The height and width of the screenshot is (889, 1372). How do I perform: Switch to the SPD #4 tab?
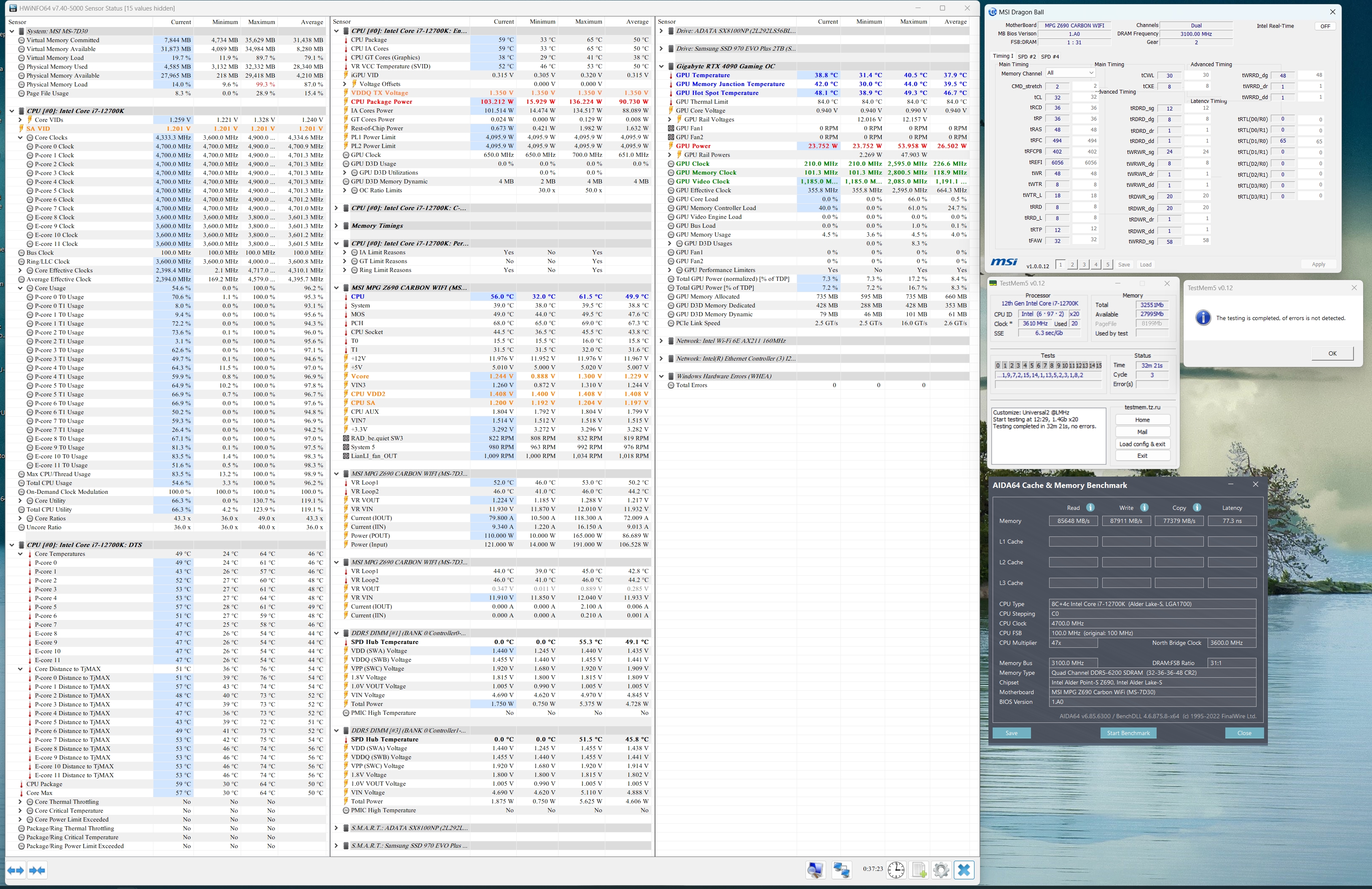(1050, 57)
